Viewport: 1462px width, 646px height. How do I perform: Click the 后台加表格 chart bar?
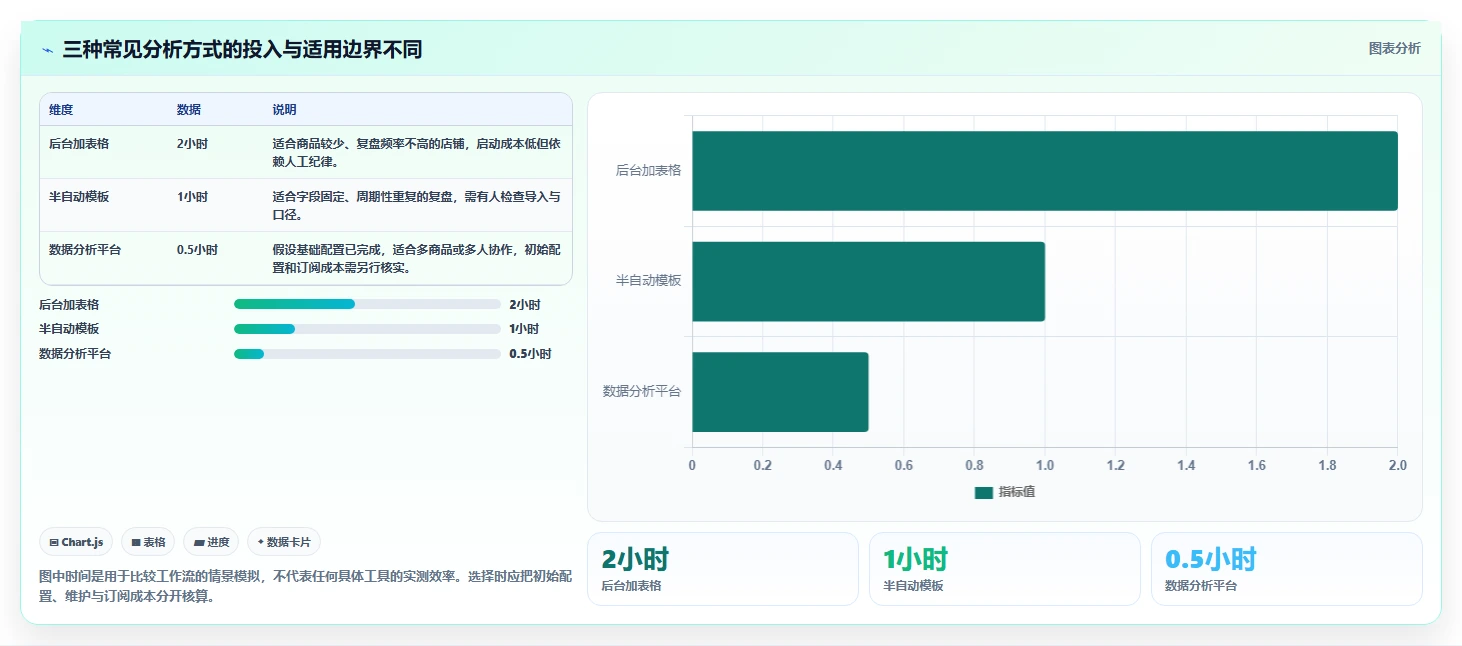coord(1045,171)
